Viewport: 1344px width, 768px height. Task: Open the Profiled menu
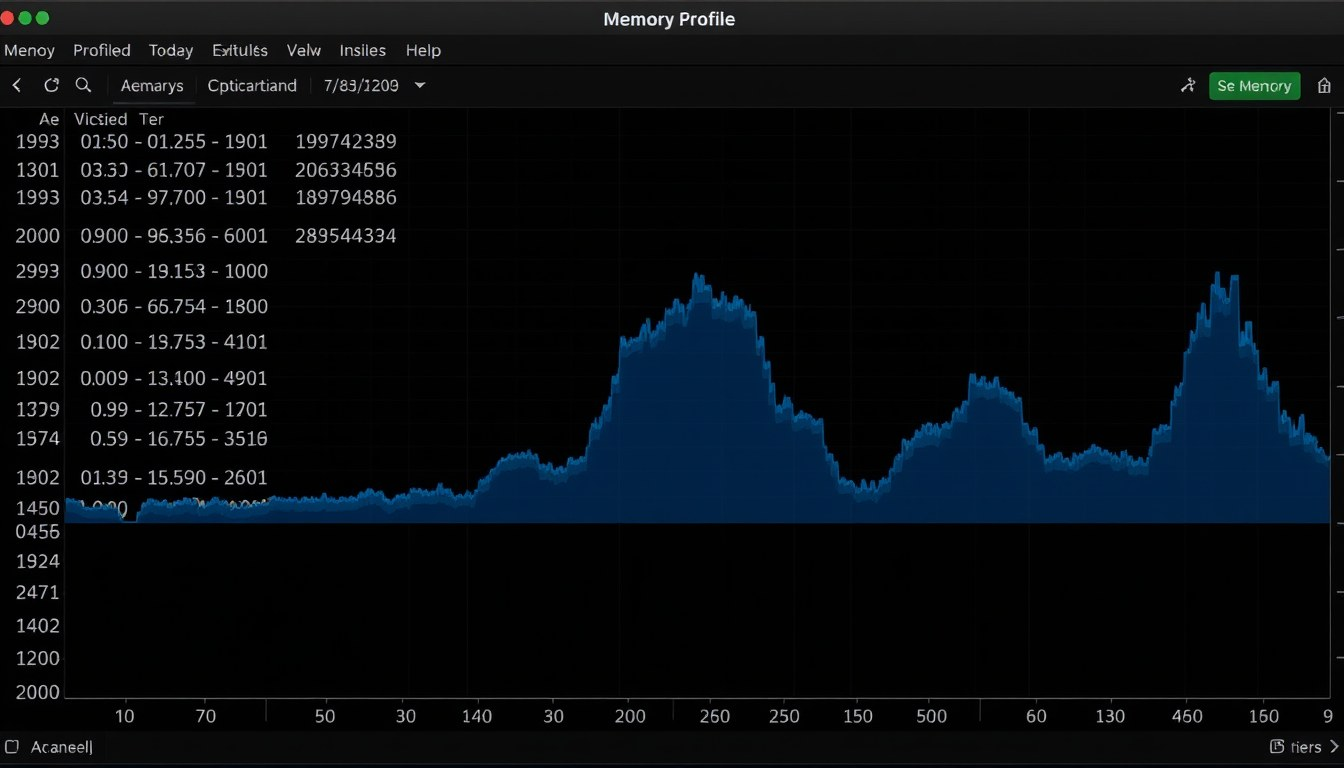pos(102,50)
